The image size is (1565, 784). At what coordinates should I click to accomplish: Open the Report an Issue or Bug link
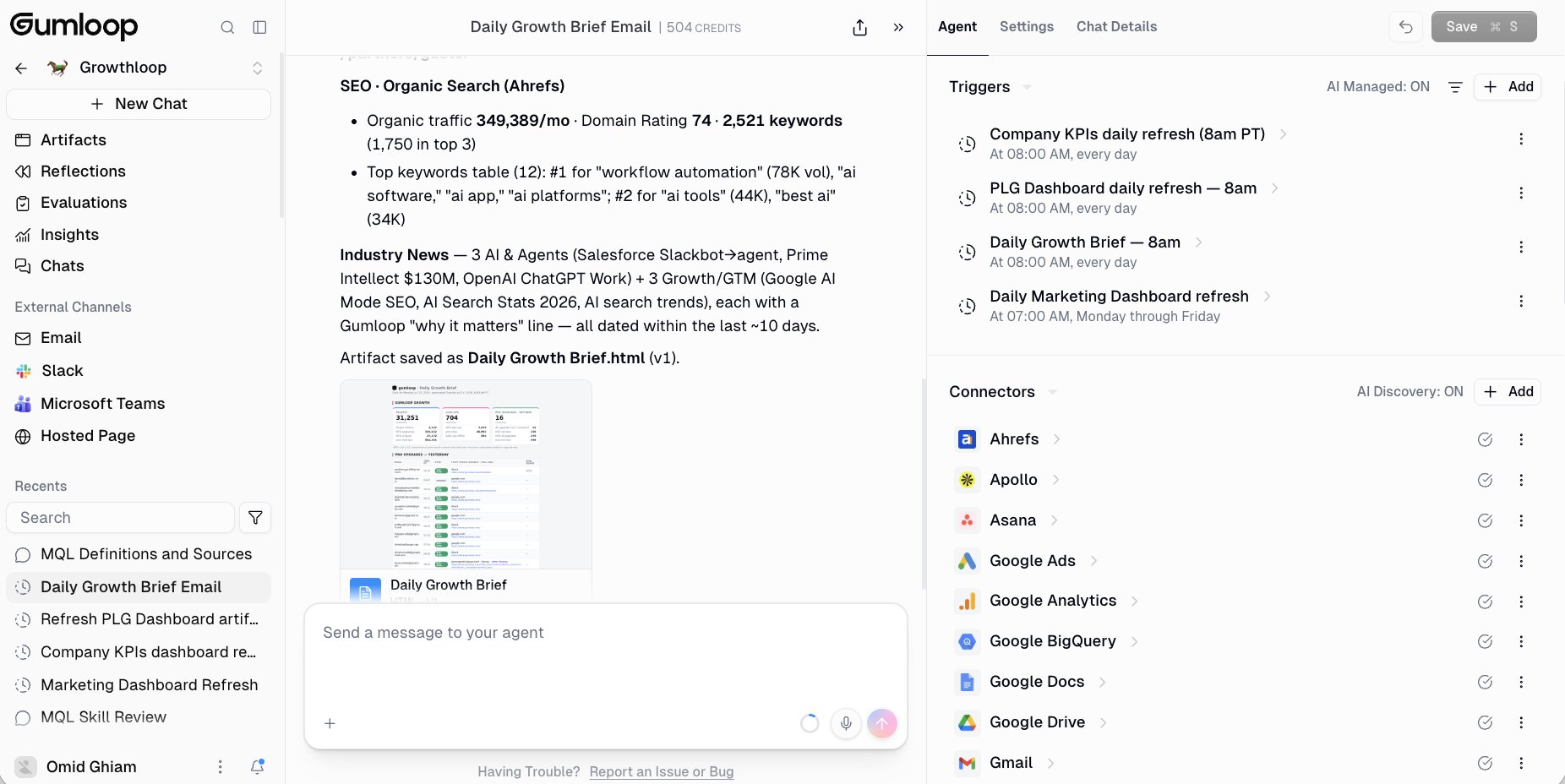coord(662,771)
